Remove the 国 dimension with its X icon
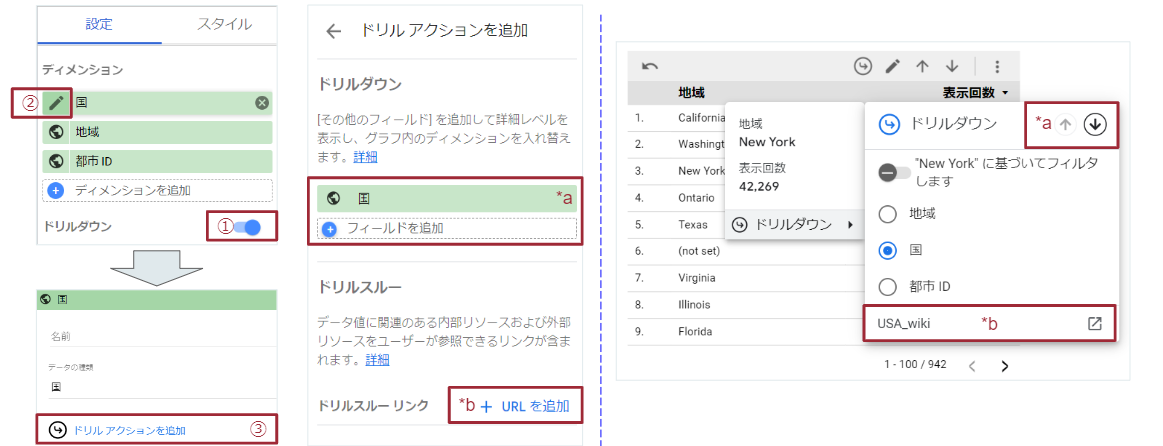The height and width of the screenshot is (446, 1163). (261, 103)
